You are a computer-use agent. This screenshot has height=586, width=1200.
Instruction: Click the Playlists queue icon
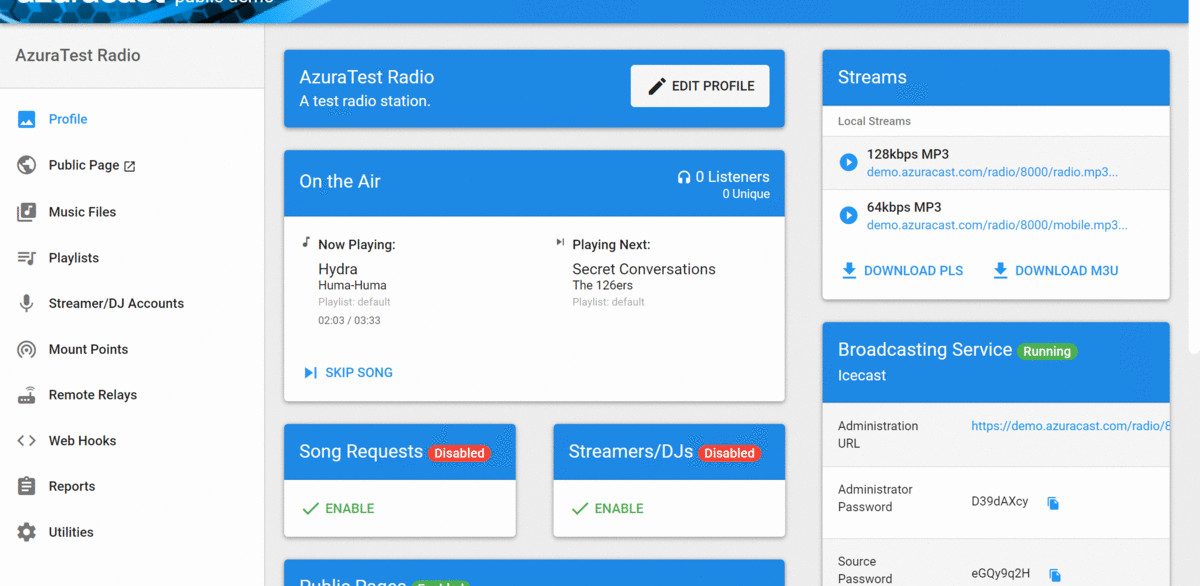coord(27,258)
